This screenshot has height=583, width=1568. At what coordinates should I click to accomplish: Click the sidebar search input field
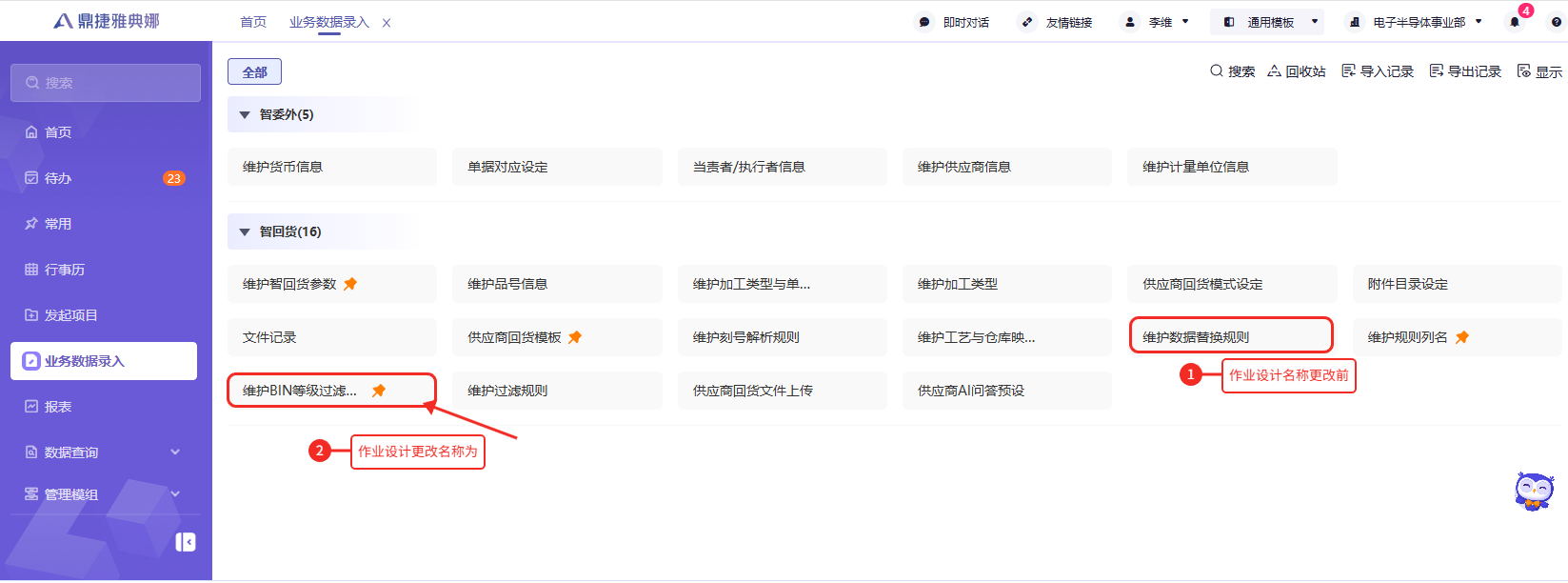(106, 83)
